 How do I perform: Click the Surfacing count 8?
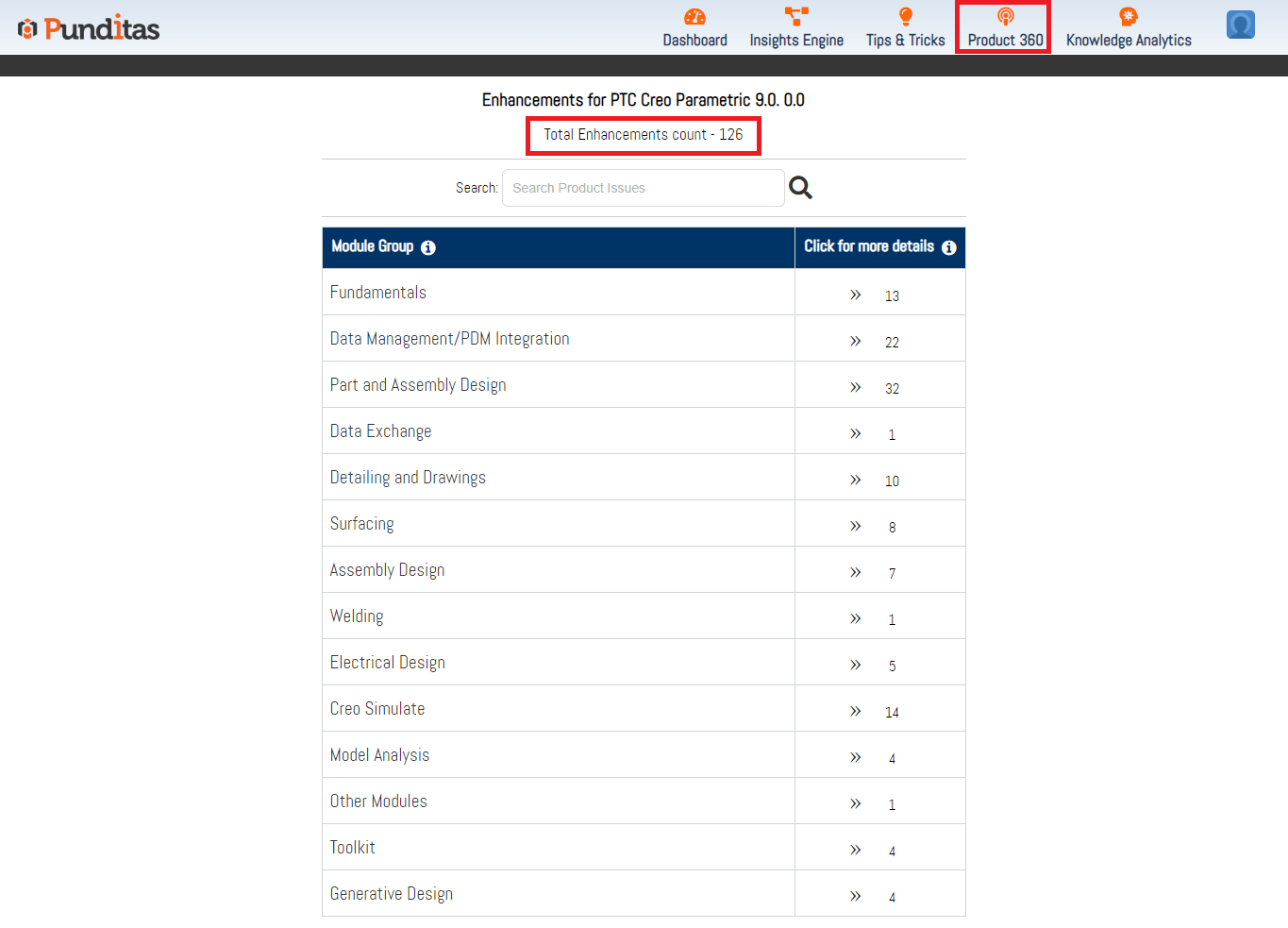pos(892,528)
